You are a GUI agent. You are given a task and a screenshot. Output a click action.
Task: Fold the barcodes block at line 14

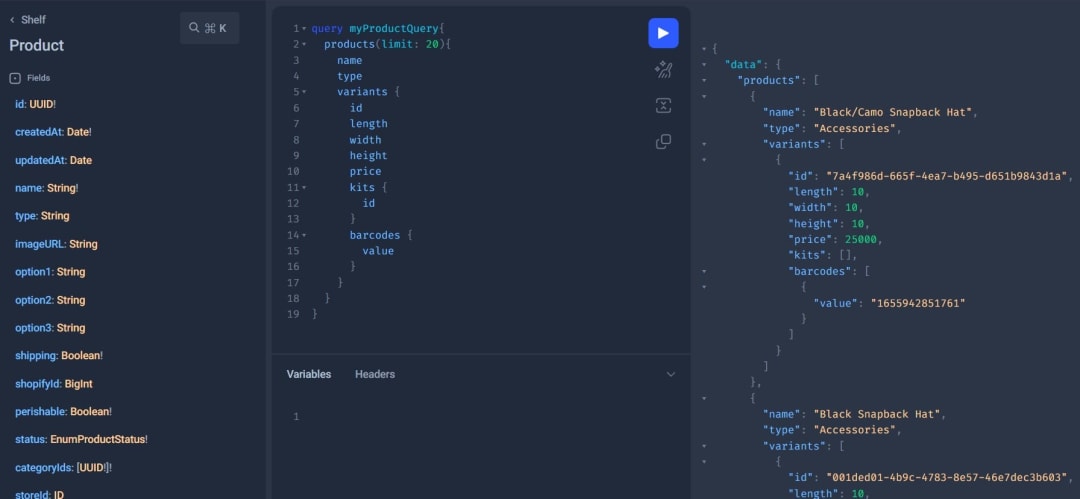coord(304,235)
